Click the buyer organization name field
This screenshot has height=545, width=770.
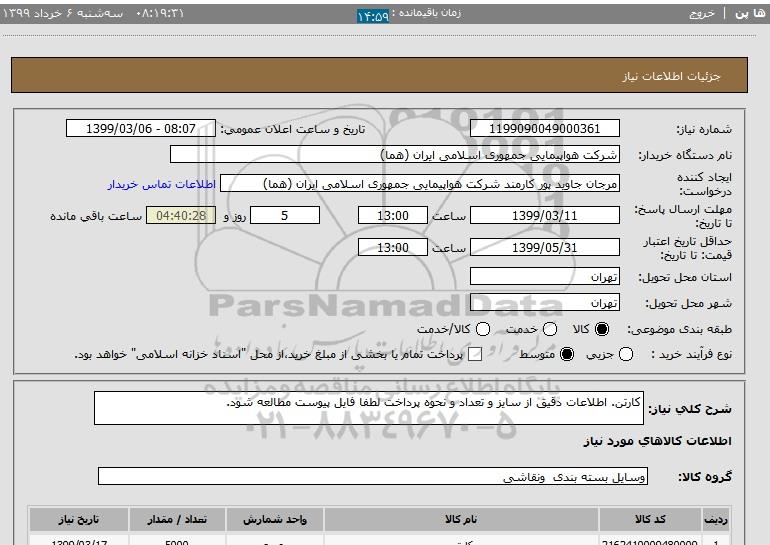(x=395, y=155)
